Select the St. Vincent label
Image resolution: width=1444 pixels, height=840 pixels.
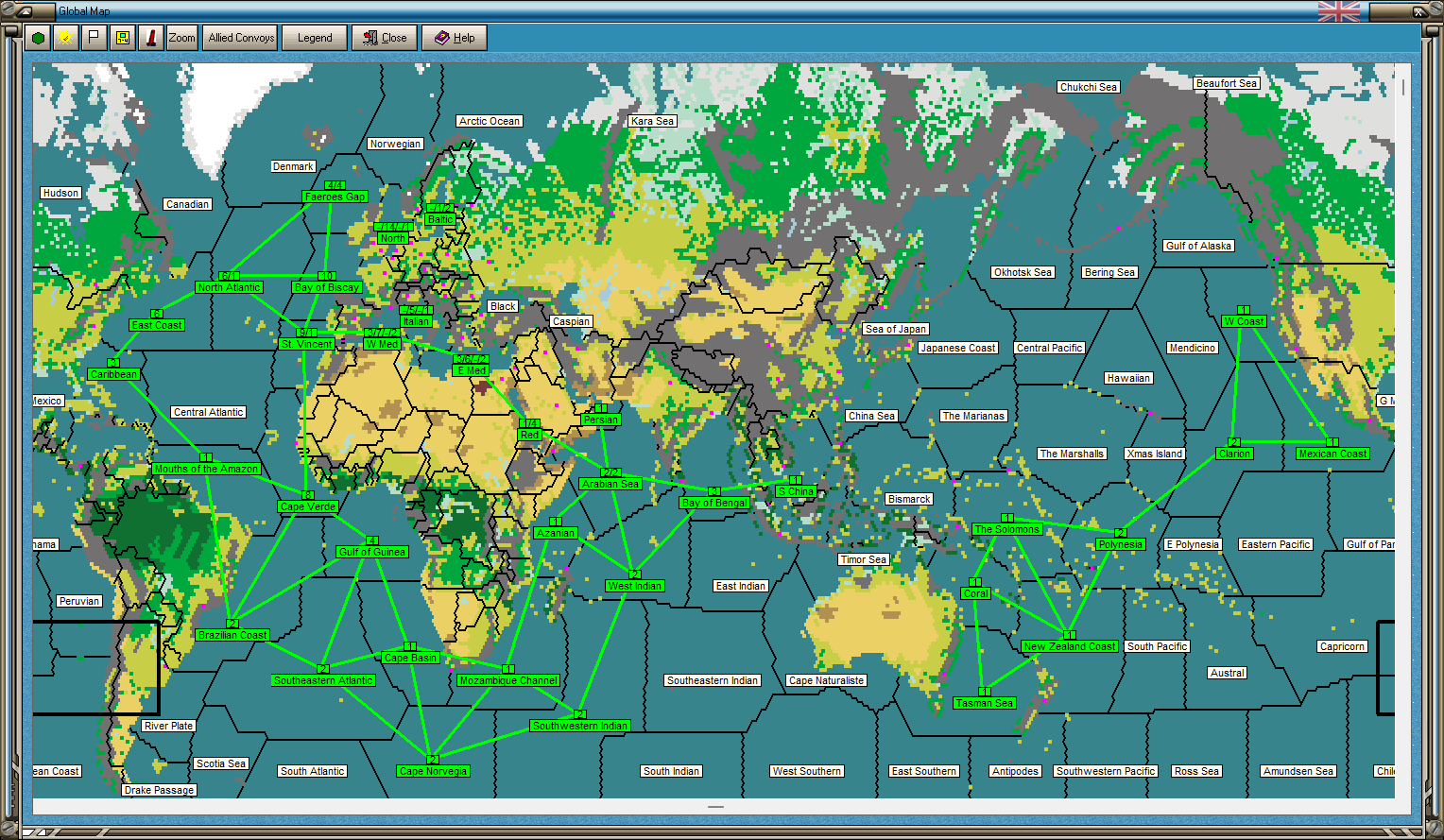(307, 344)
